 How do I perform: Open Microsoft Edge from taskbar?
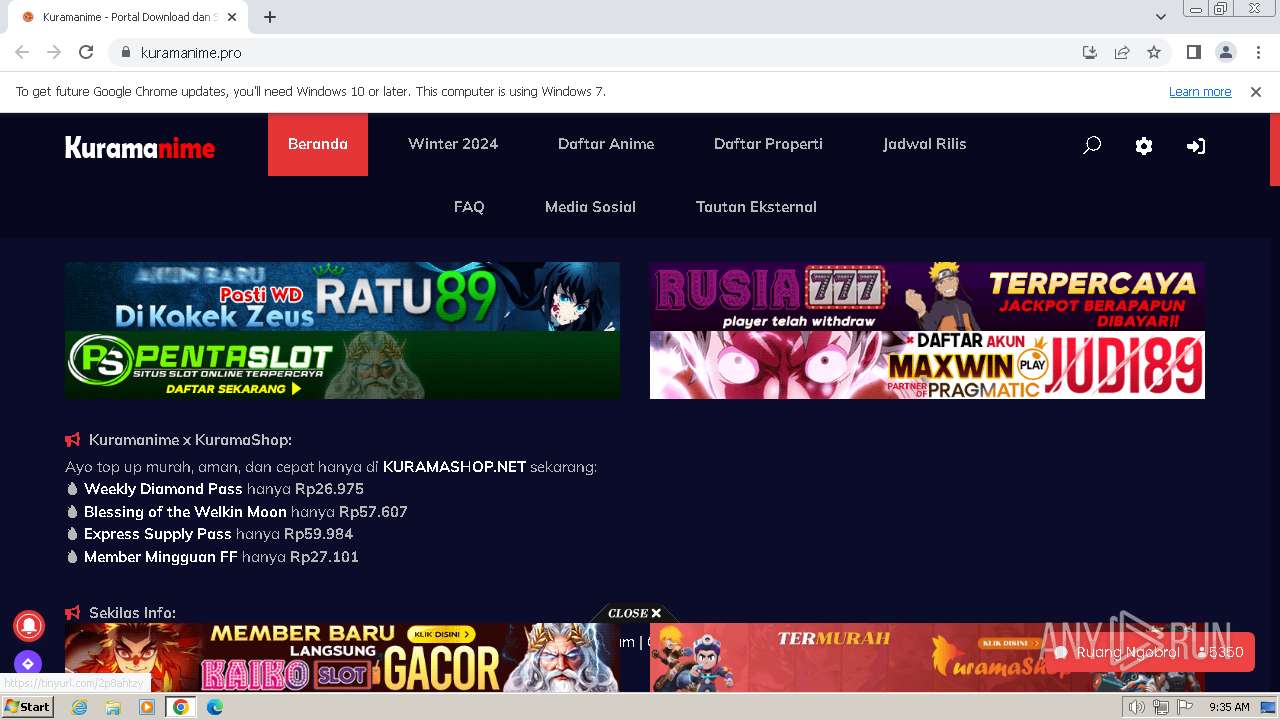point(215,707)
